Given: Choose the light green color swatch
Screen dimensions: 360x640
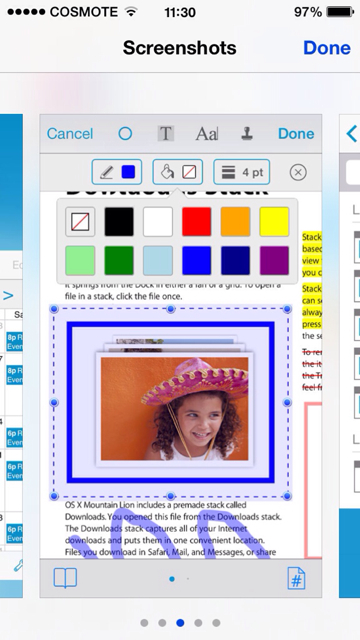Looking at the screenshot, I should (x=80, y=260).
